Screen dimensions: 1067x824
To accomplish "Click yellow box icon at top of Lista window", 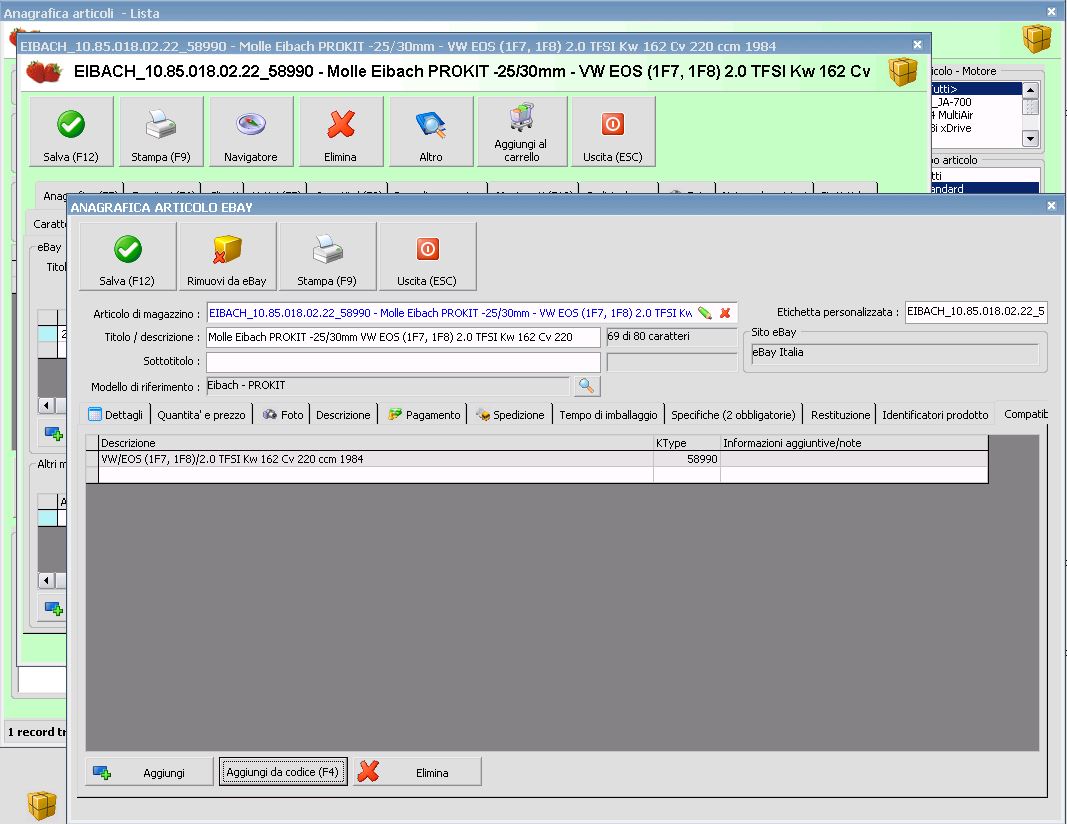I will 1037,38.
